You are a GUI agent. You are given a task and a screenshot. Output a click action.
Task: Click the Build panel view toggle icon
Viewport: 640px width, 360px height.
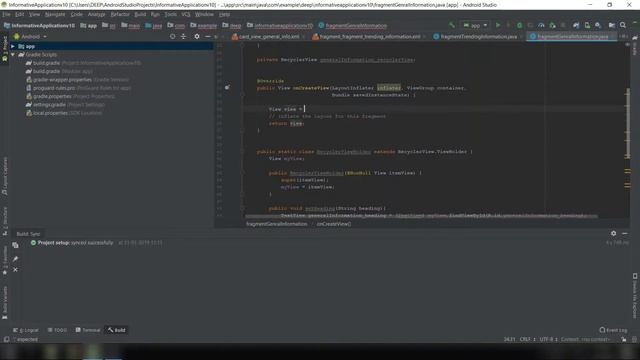(15, 245)
